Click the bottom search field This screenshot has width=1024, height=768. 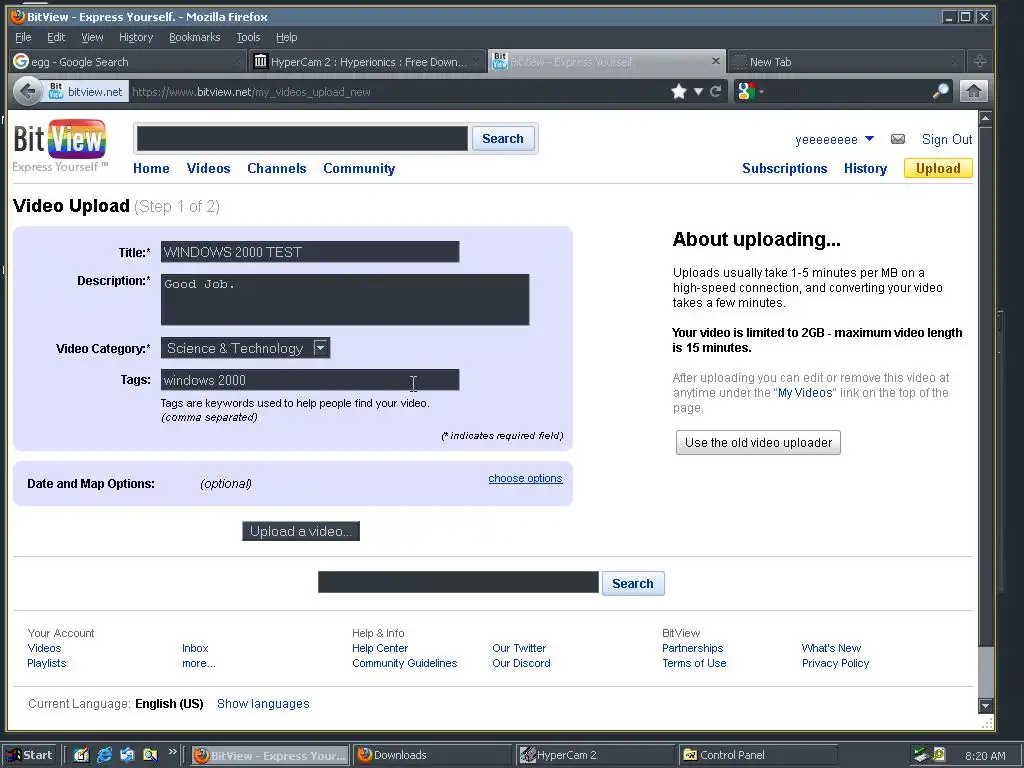(458, 582)
